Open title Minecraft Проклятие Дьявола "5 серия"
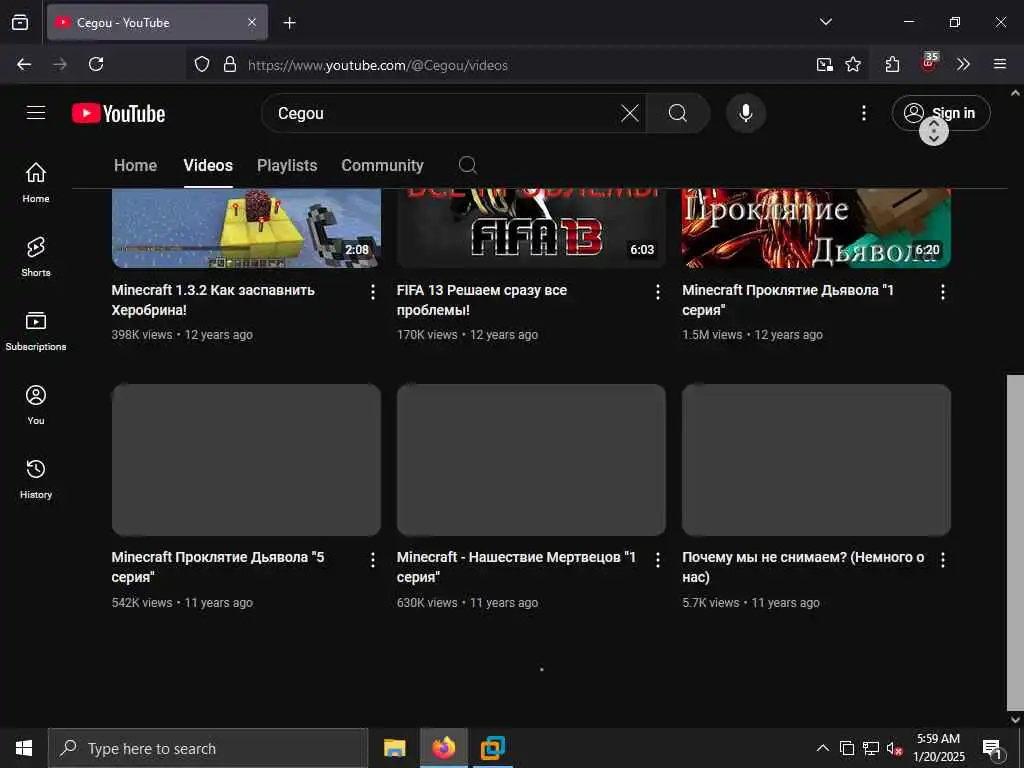This screenshot has height=768, width=1024. click(218, 567)
